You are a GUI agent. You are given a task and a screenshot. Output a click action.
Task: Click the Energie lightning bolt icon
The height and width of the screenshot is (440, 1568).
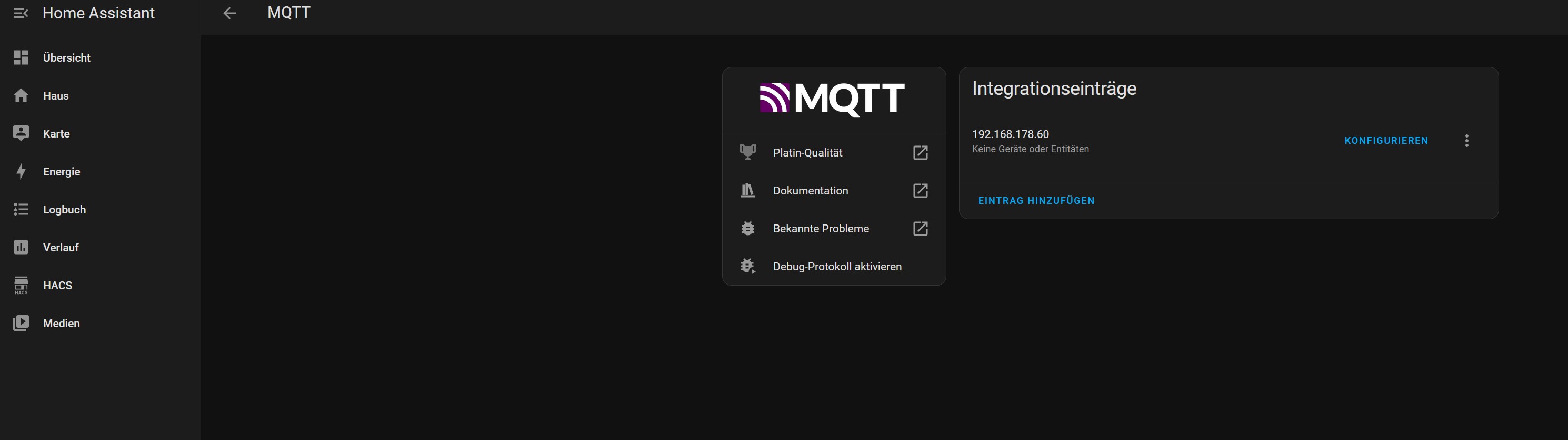(21, 172)
